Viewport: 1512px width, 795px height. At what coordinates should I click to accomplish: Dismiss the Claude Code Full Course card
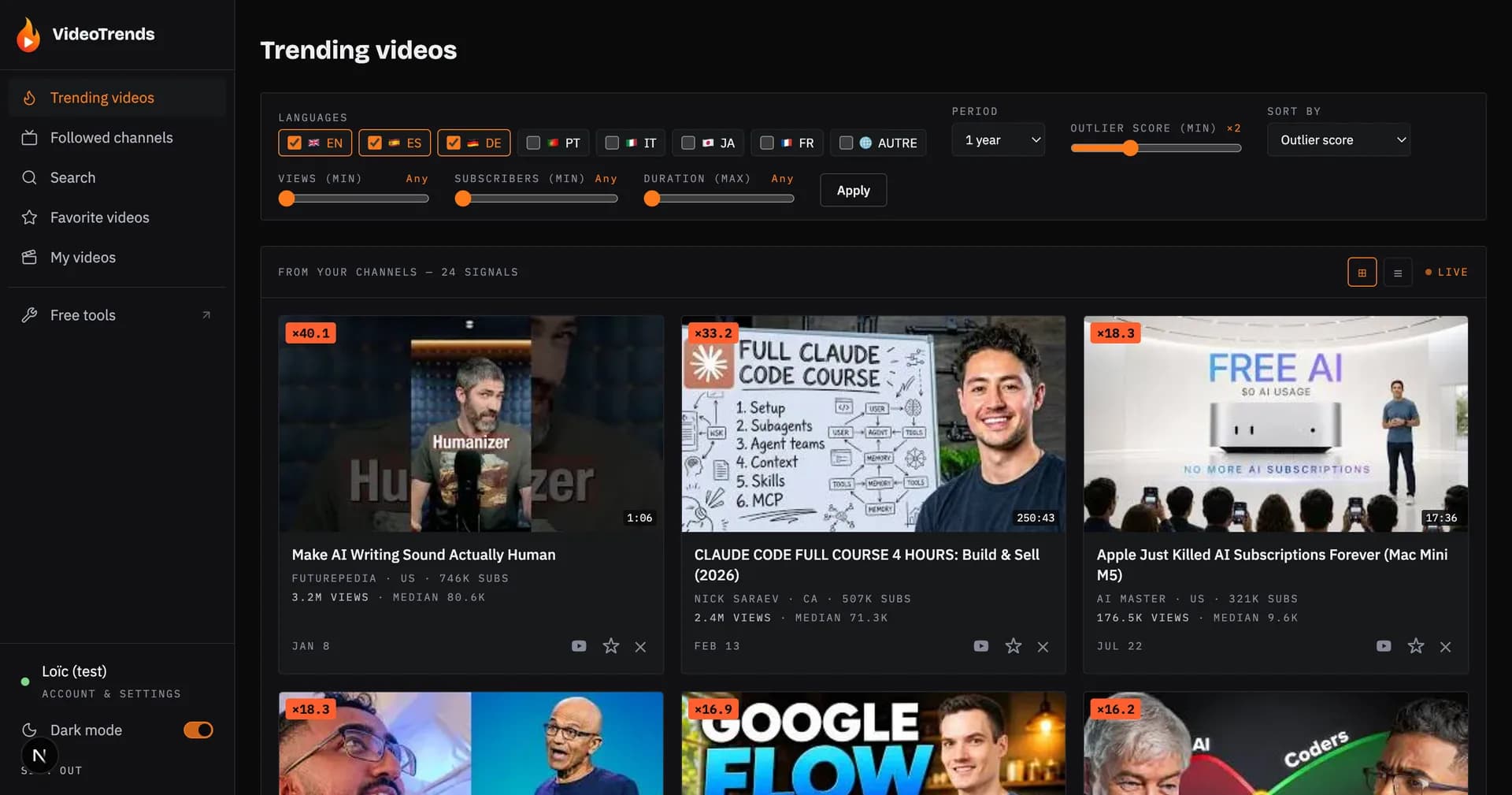click(x=1043, y=647)
